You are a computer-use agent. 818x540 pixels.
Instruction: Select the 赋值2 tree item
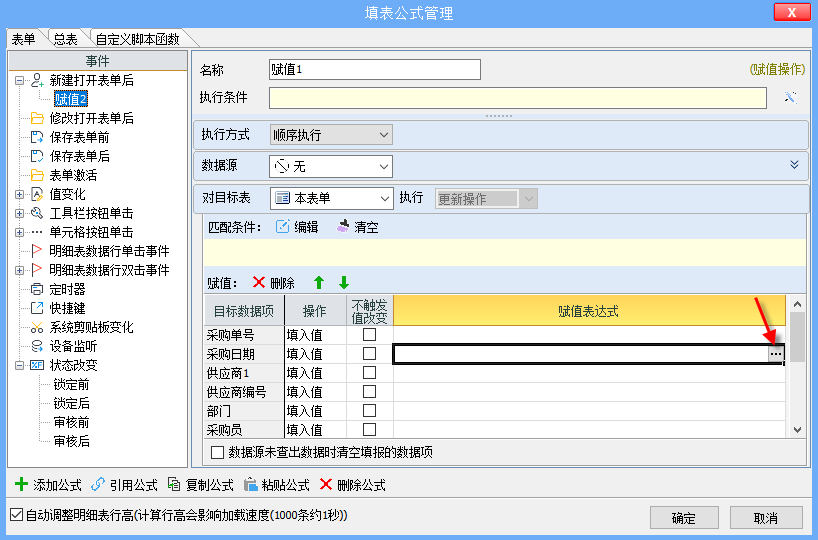pyautogui.click(x=71, y=99)
